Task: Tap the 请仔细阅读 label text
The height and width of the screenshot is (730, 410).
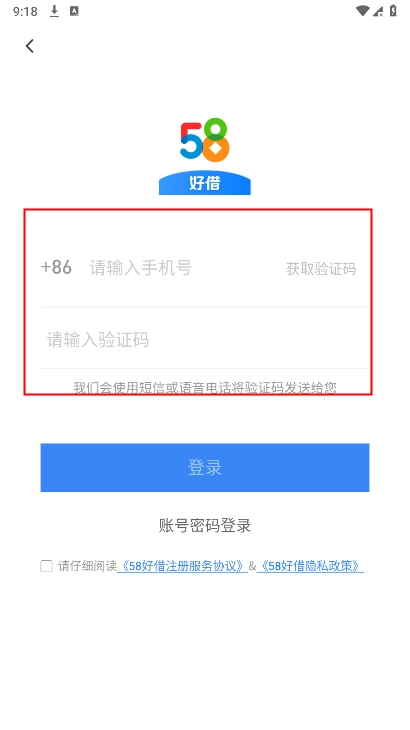Action: (x=87, y=566)
